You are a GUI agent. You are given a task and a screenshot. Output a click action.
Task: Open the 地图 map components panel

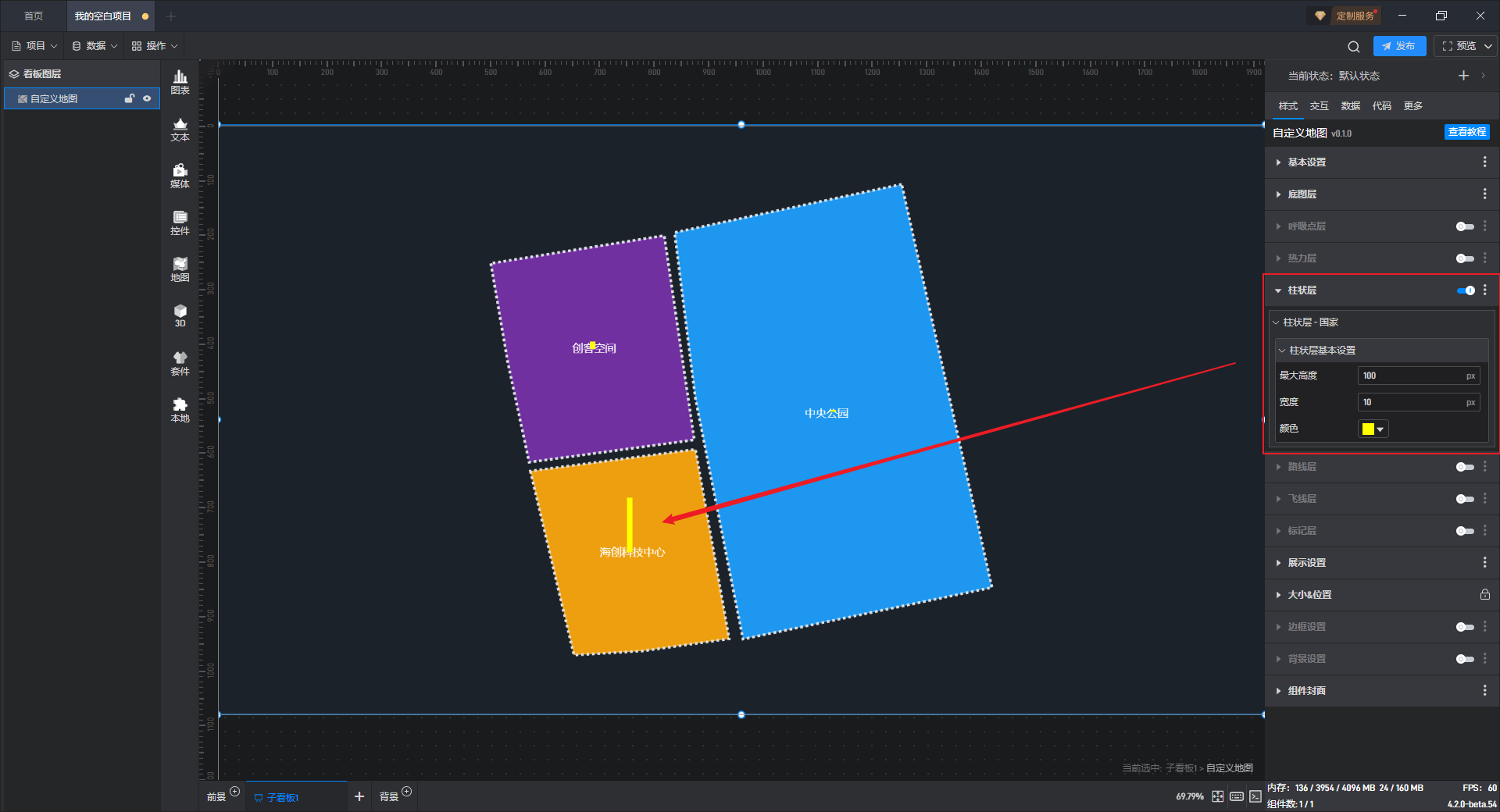point(180,269)
